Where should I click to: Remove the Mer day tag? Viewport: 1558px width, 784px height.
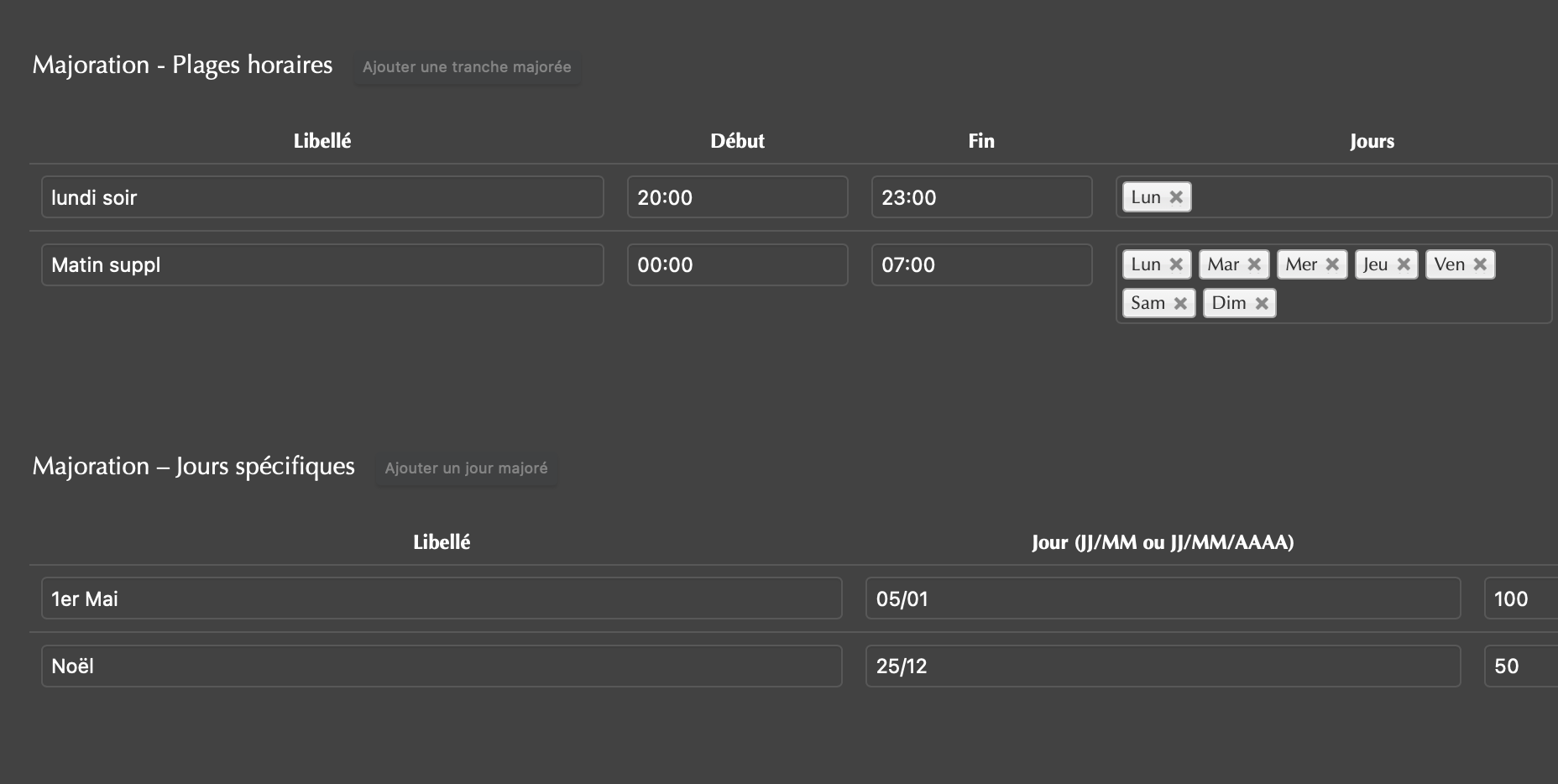(1332, 264)
